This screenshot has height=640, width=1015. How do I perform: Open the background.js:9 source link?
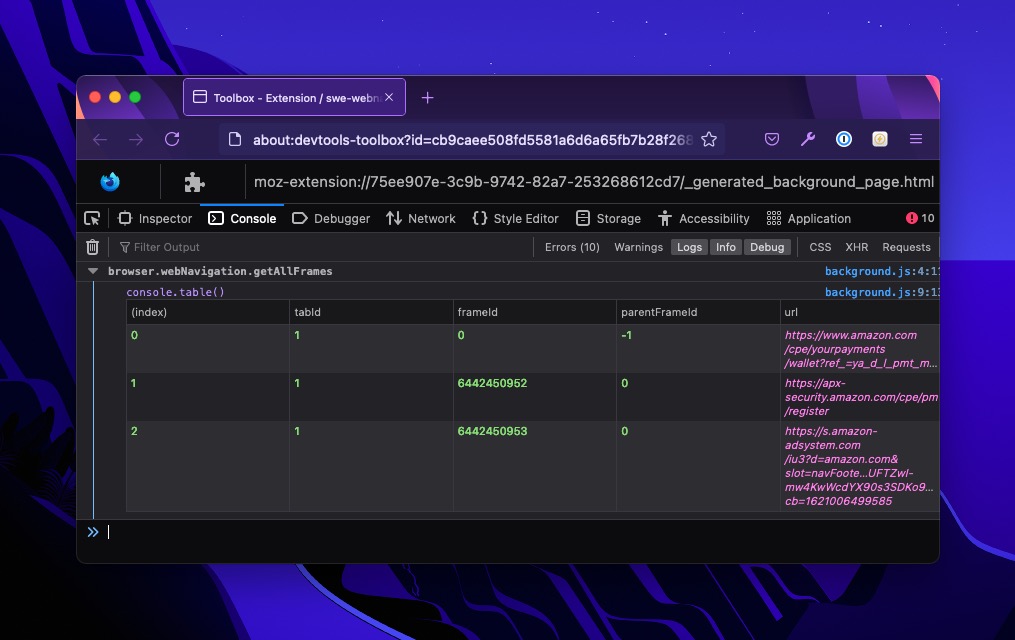coord(882,292)
